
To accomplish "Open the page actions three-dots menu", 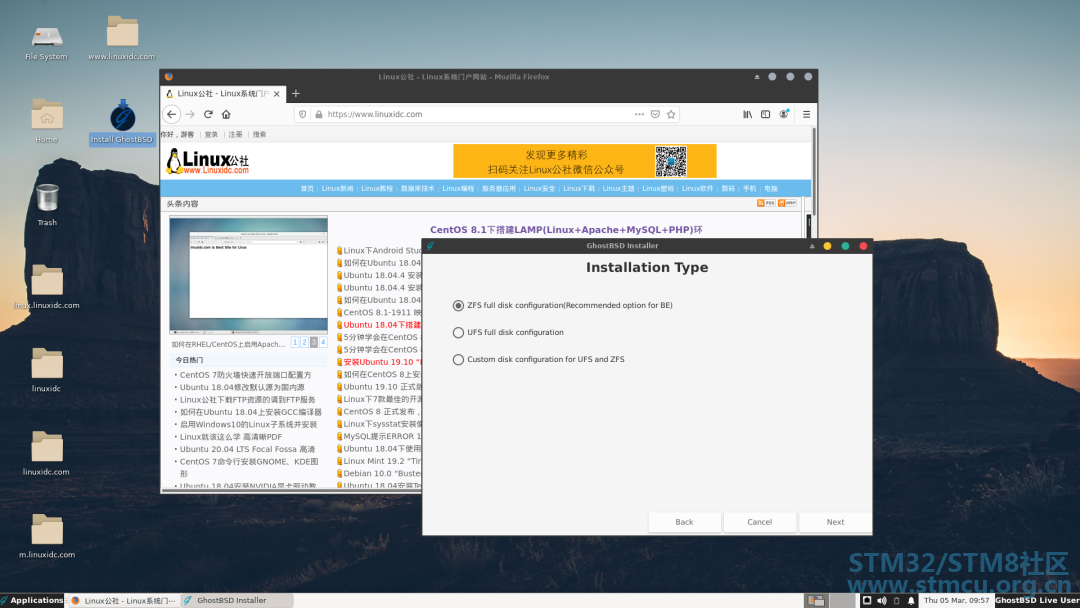I will click(639, 114).
